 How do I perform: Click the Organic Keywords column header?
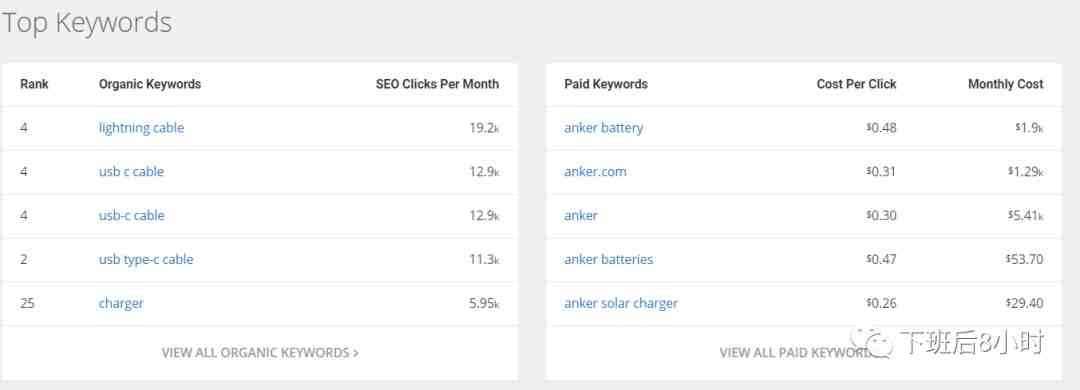click(x=150, y=84)
